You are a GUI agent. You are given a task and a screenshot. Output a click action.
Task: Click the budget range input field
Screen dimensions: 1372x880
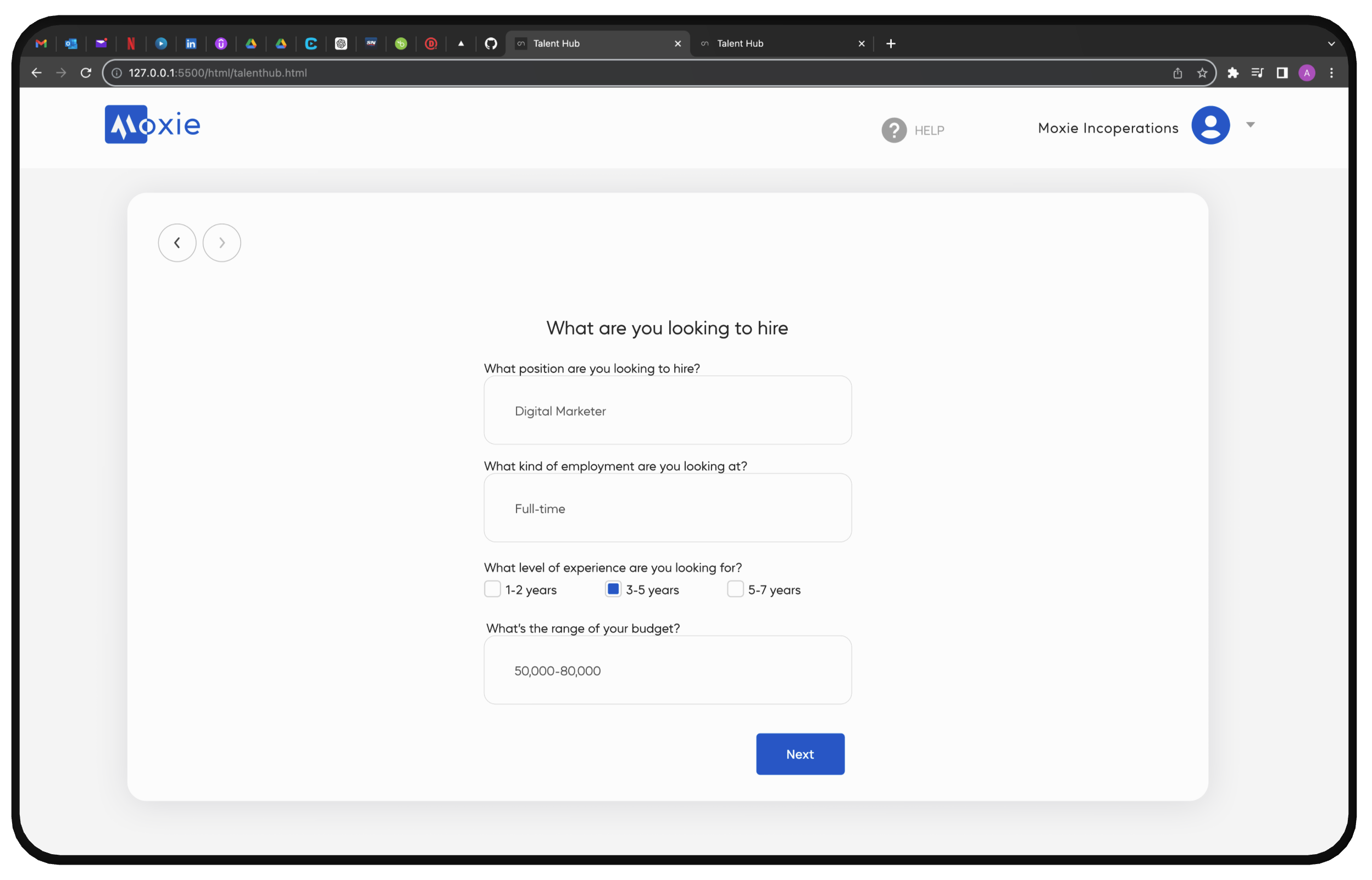[668, 670]
